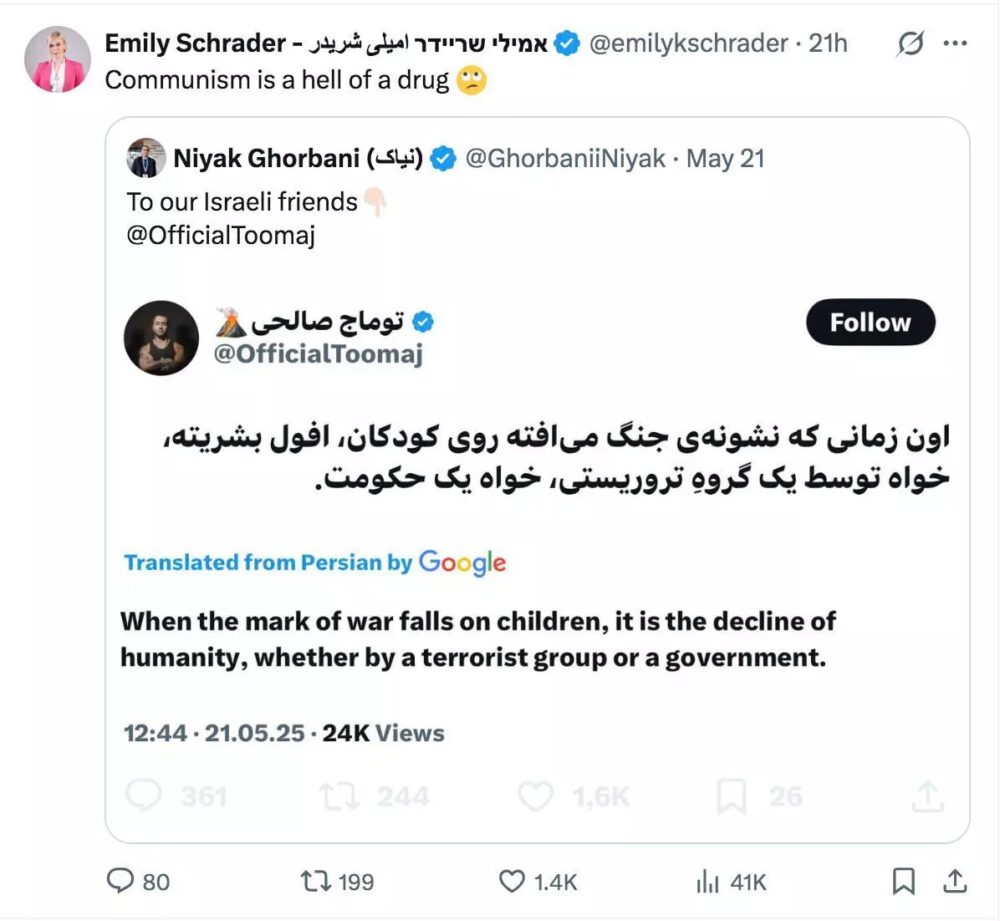1000x921 pixels.
Task: Open the Grok circle-slash icon
Action: pyautogui.click(x=910, y=44)
